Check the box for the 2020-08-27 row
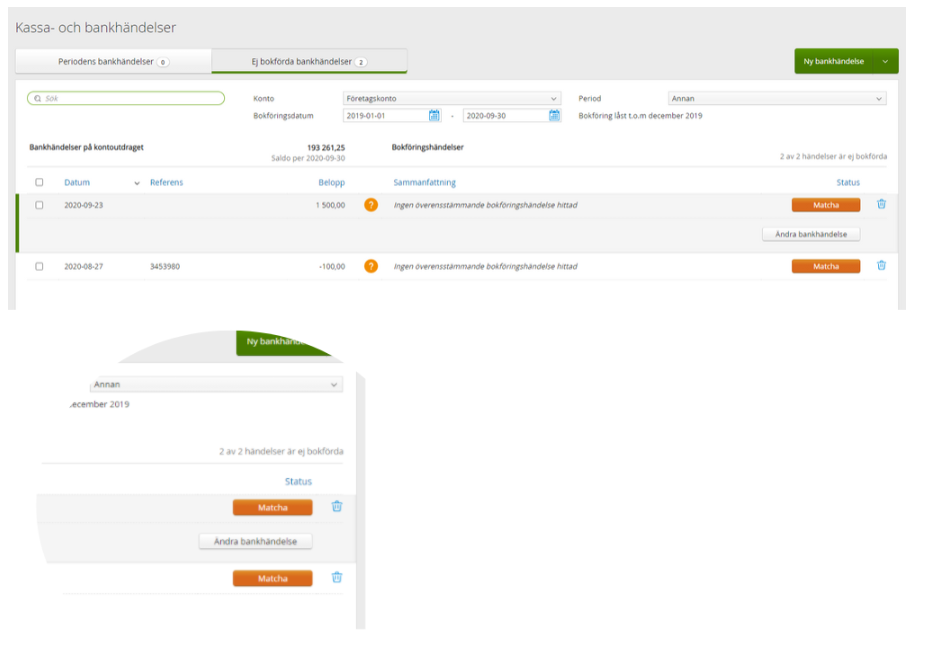934x659 pixels. [x=40, y=266]
